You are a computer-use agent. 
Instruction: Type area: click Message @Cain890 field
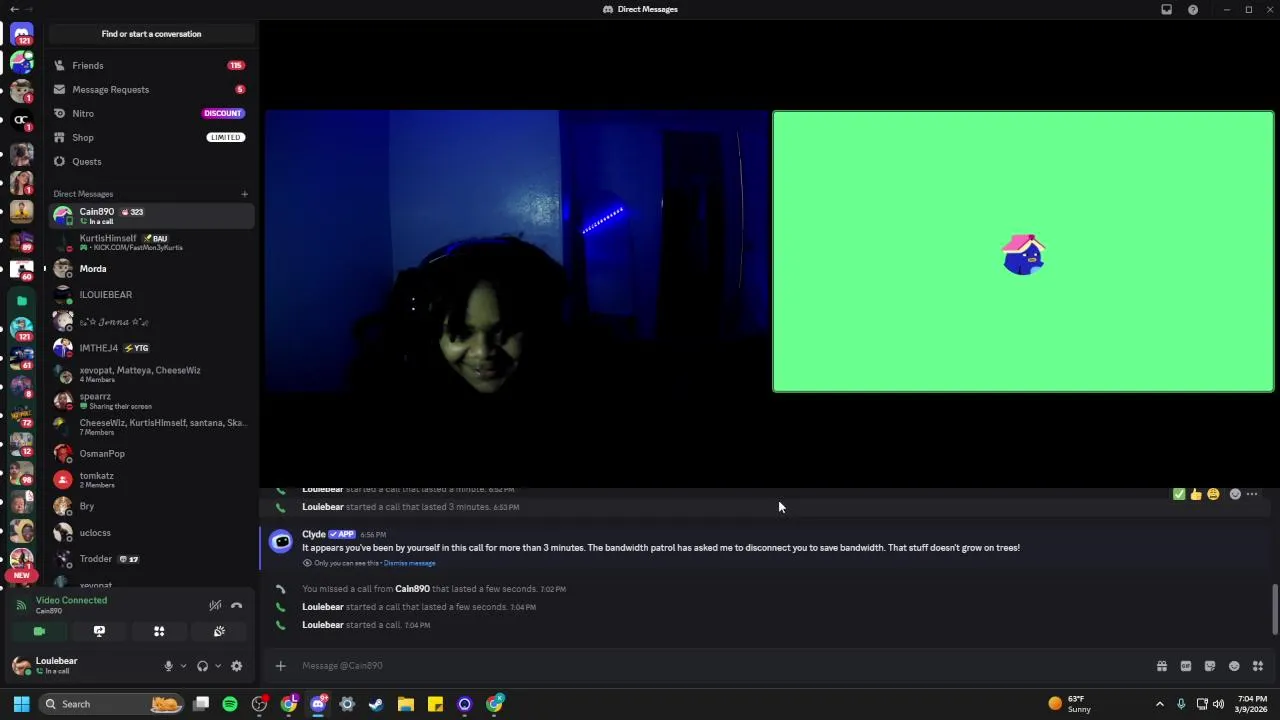coord(720,666)
